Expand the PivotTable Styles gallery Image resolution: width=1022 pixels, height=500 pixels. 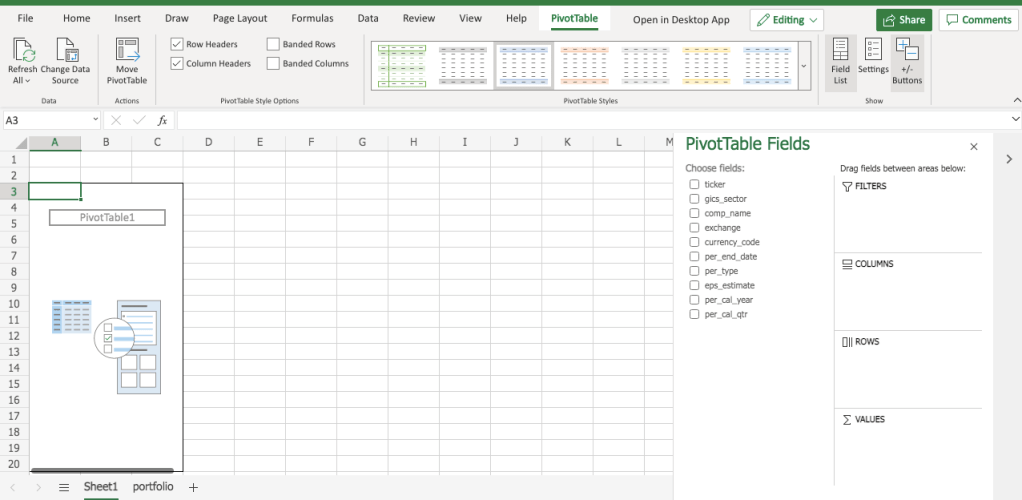pyautogui.click(x=804, y=66)
